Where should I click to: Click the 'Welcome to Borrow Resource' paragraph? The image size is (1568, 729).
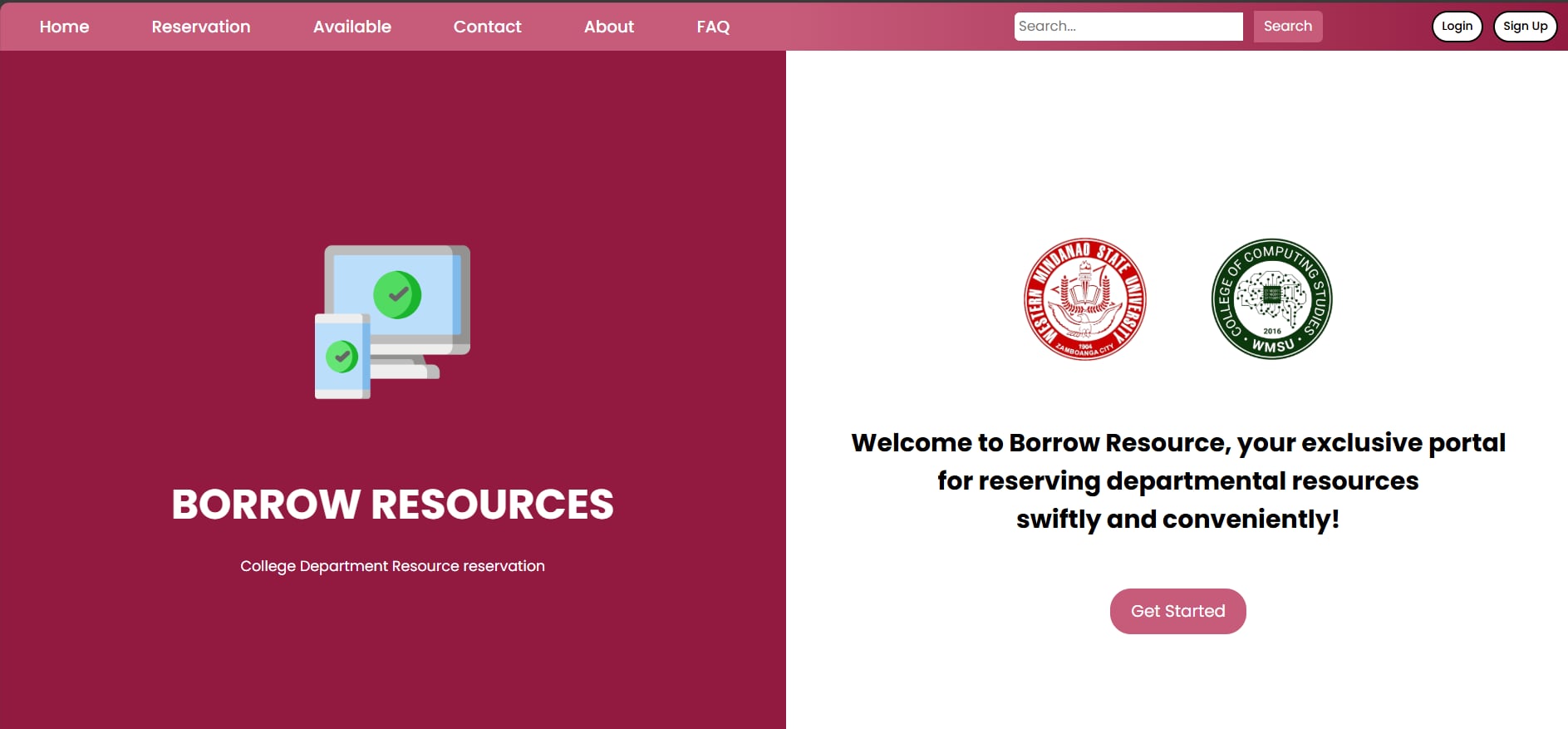1177,480
